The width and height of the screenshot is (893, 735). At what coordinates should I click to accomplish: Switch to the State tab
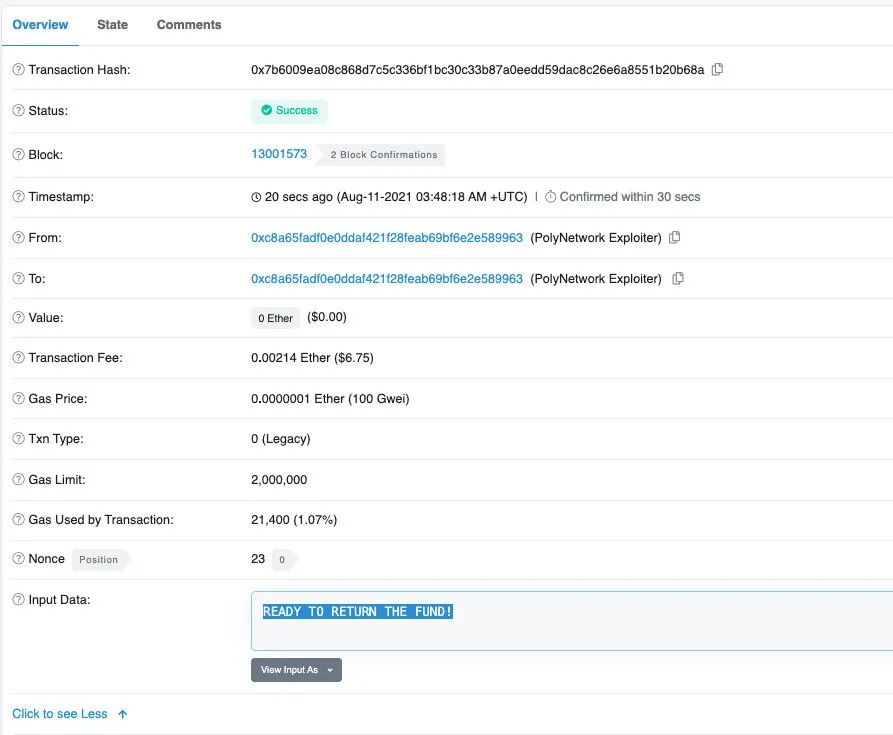tap(112, 24)
